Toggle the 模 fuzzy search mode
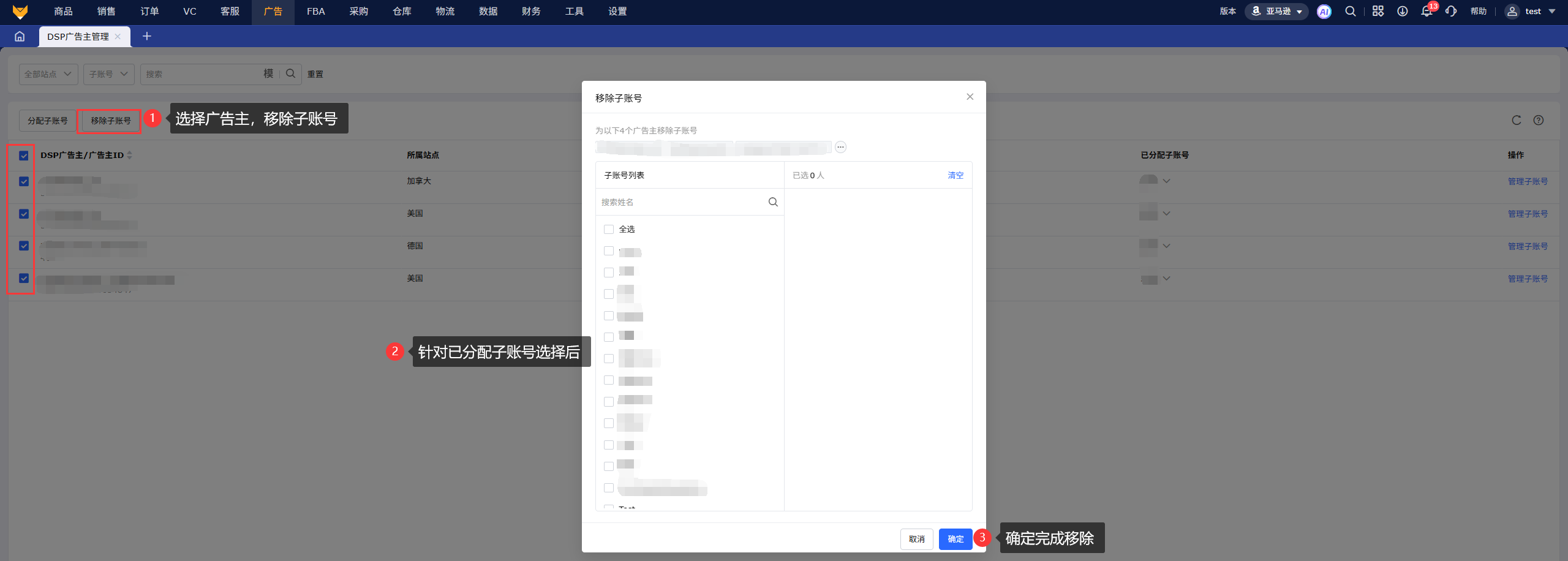 tap(268, 73)
